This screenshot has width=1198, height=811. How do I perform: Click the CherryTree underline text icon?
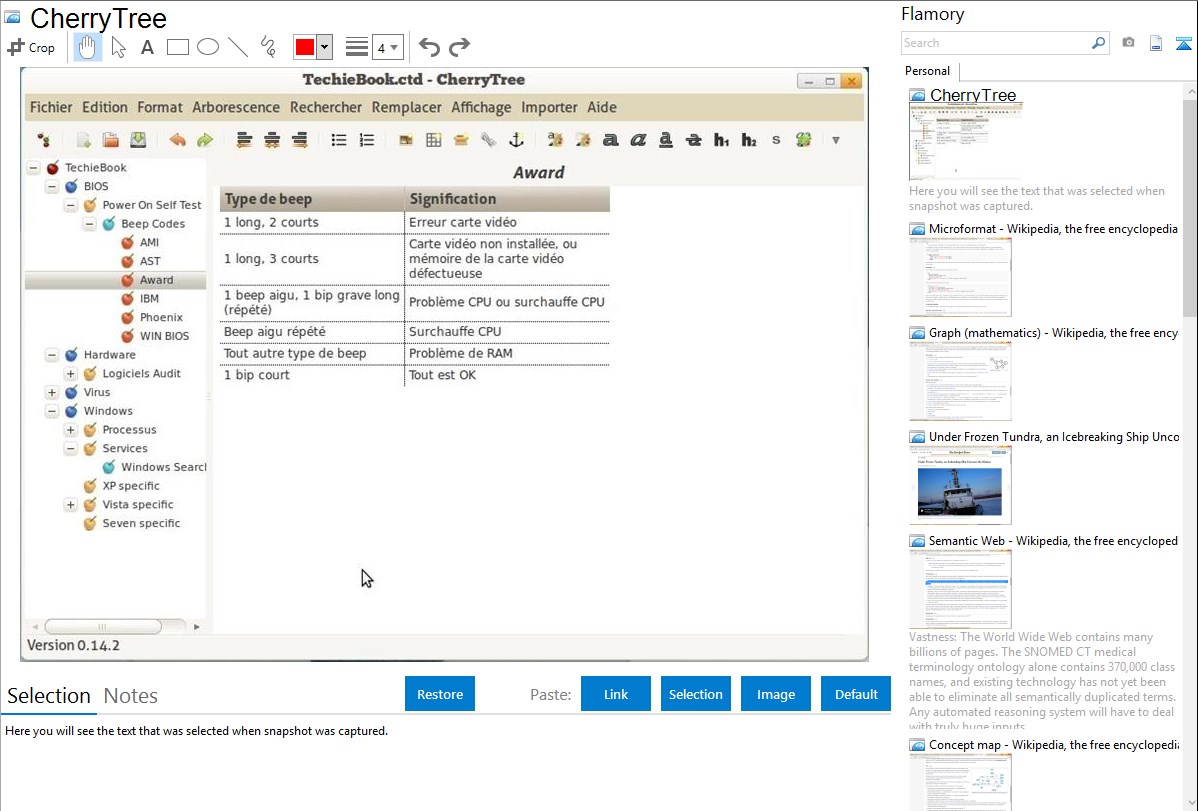pos(666,140)
